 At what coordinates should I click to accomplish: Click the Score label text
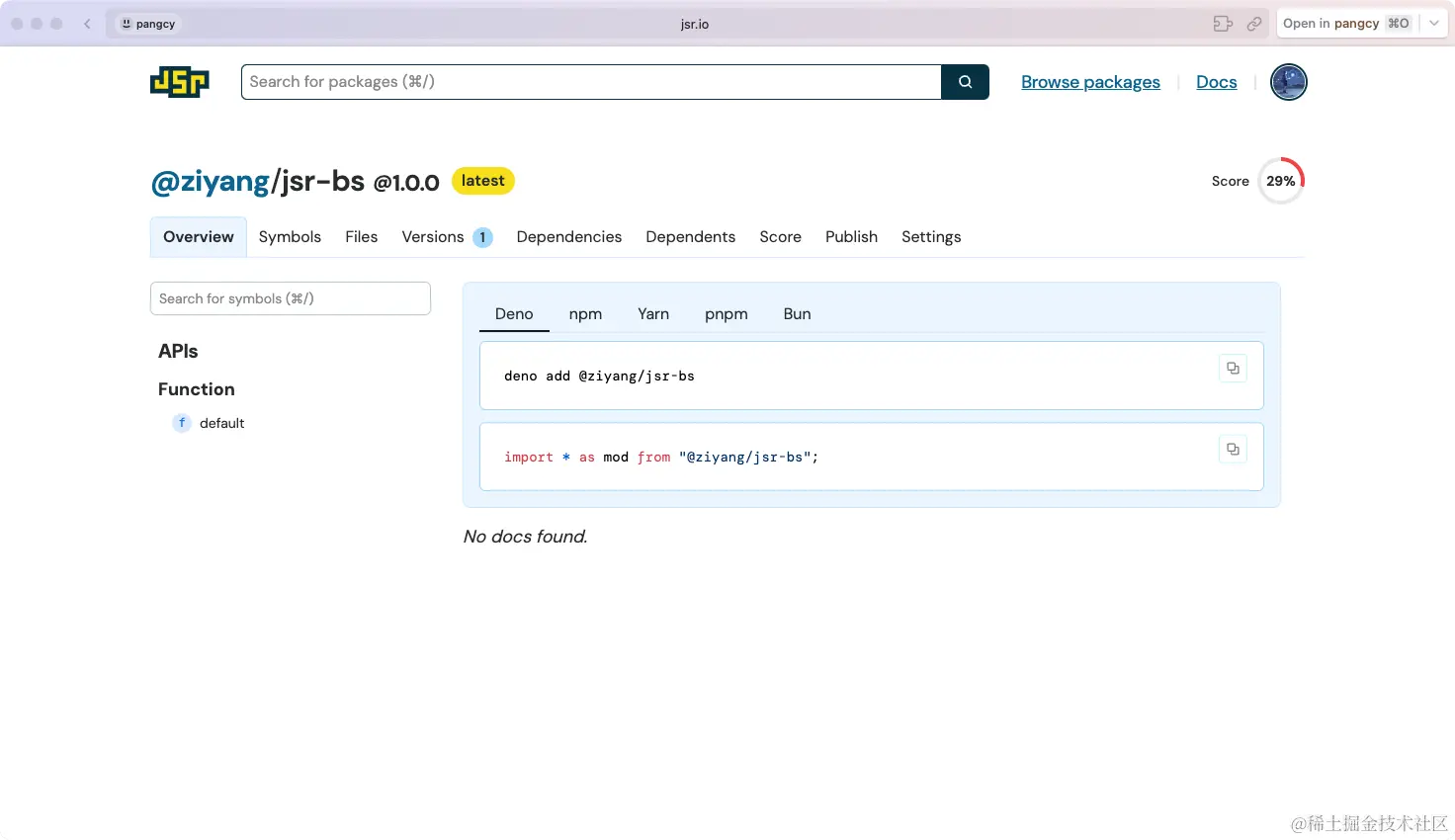coord(1231,181)
